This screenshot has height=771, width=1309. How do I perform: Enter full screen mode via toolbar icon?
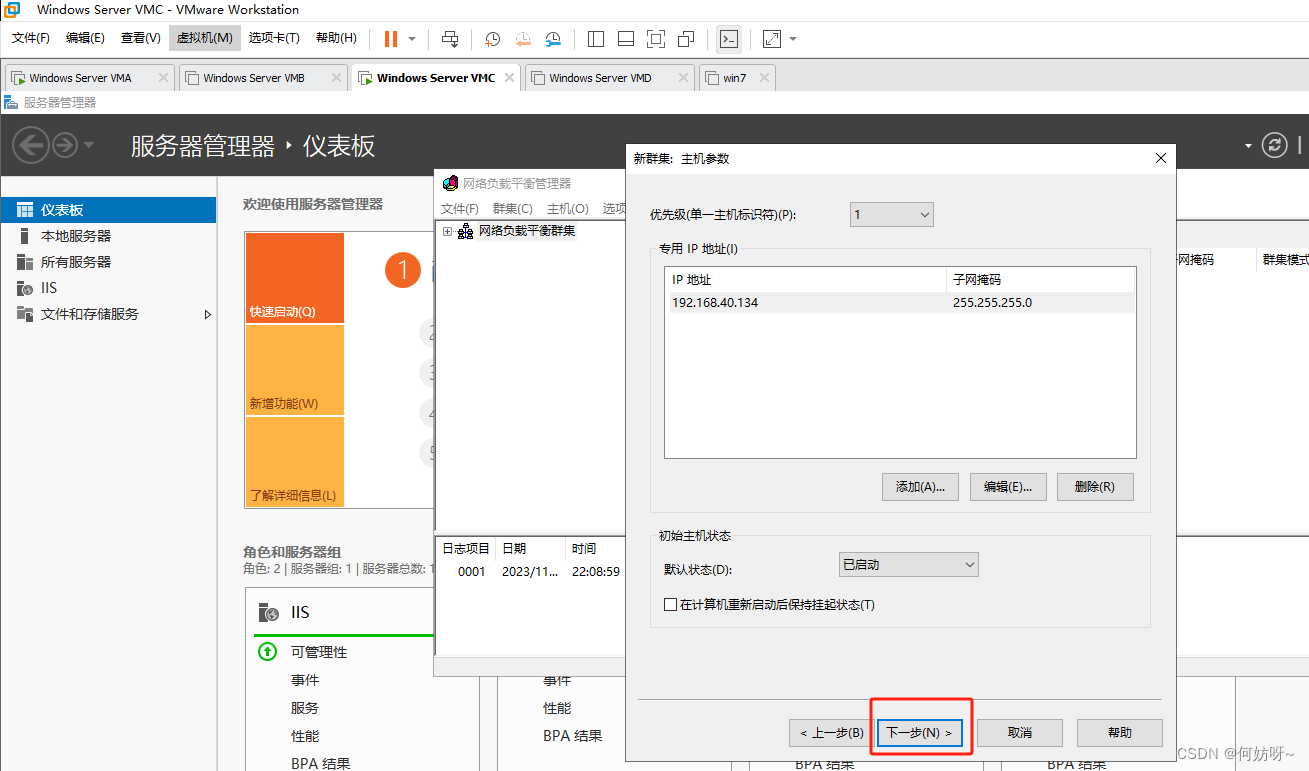(x=655, y=39)
